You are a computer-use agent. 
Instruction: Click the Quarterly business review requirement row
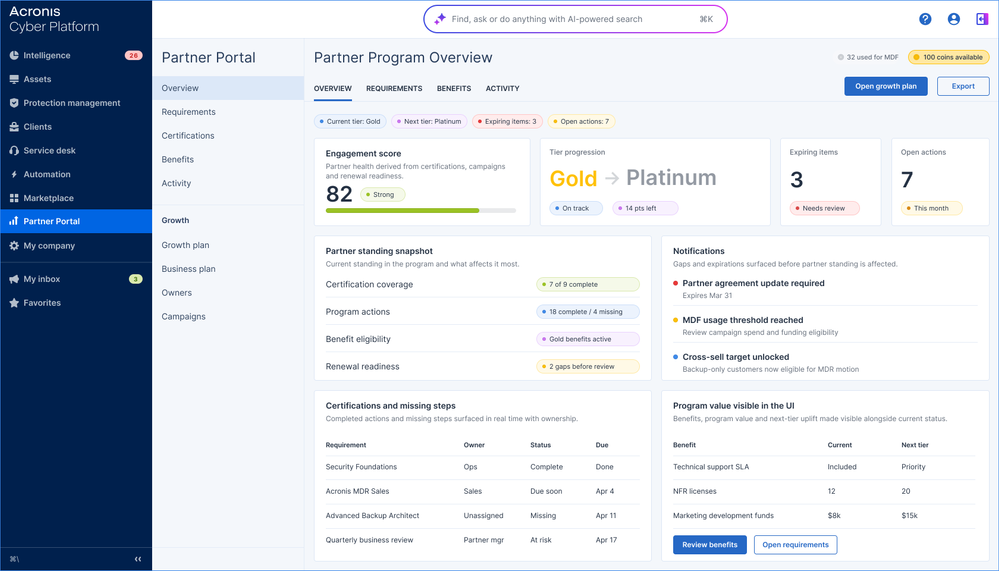(x=482, y=540)
